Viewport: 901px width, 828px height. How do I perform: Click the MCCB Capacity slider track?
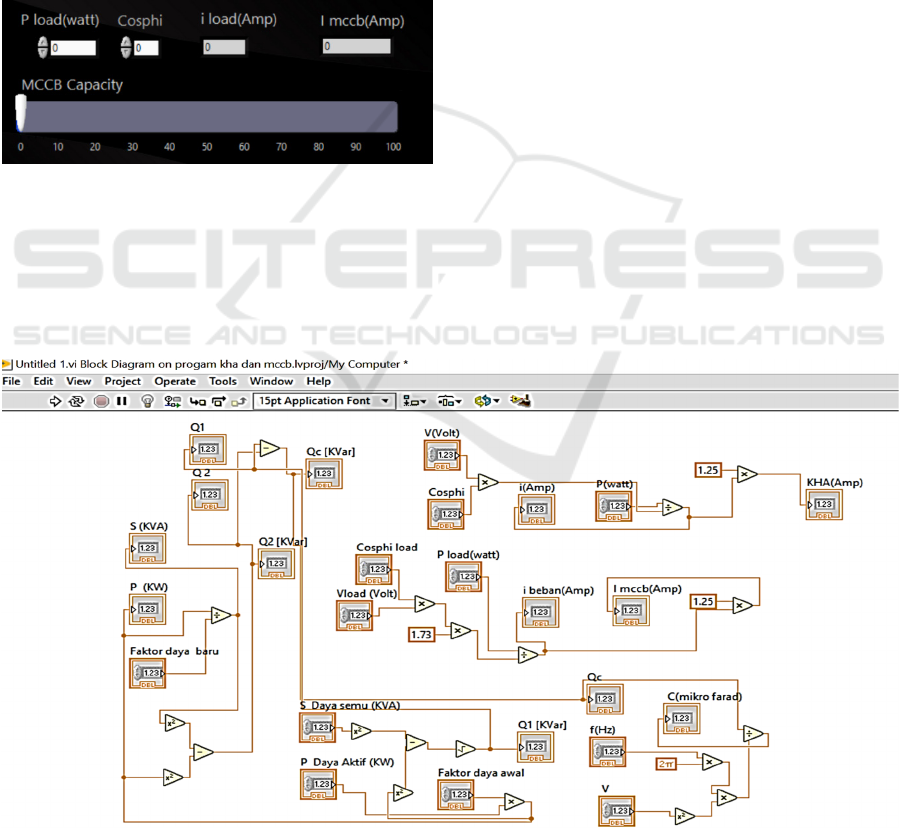point(208,117)
